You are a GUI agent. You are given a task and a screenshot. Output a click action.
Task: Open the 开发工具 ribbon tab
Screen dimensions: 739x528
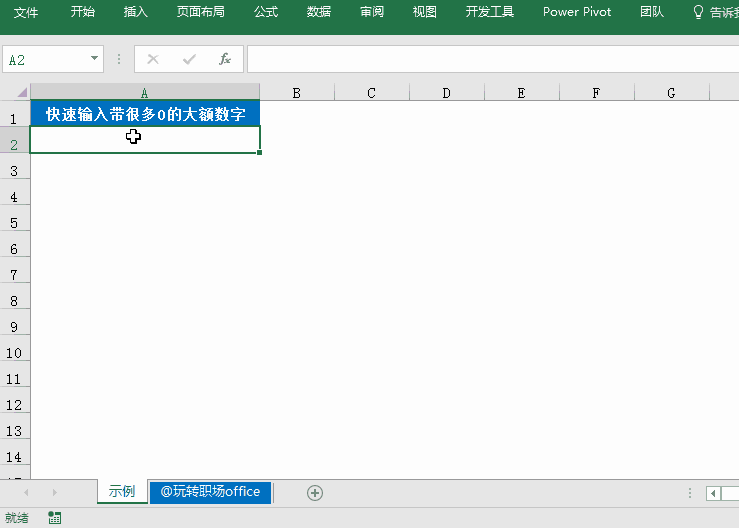click(x=490, y=12)
